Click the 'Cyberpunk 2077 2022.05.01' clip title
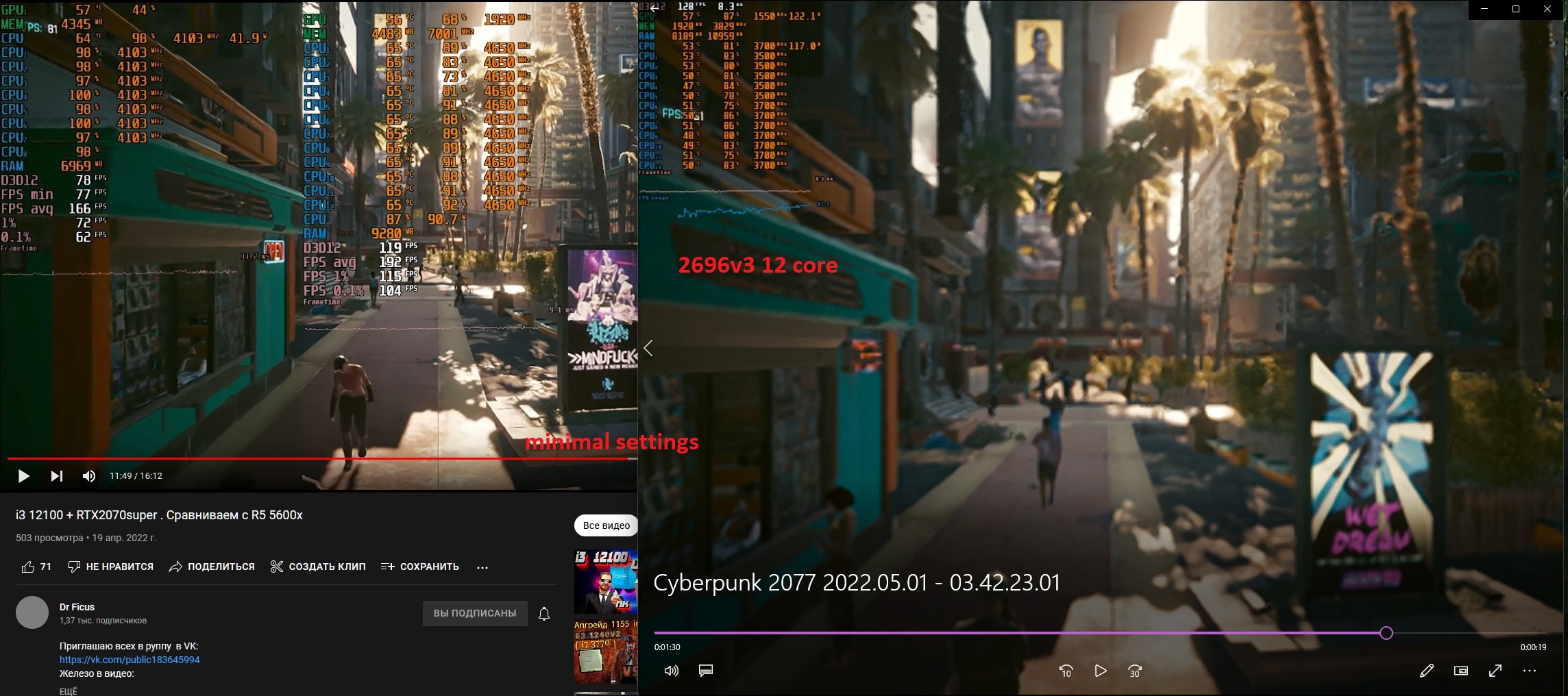The height and width of the screenshot is (696, 1568). point(857,582)
